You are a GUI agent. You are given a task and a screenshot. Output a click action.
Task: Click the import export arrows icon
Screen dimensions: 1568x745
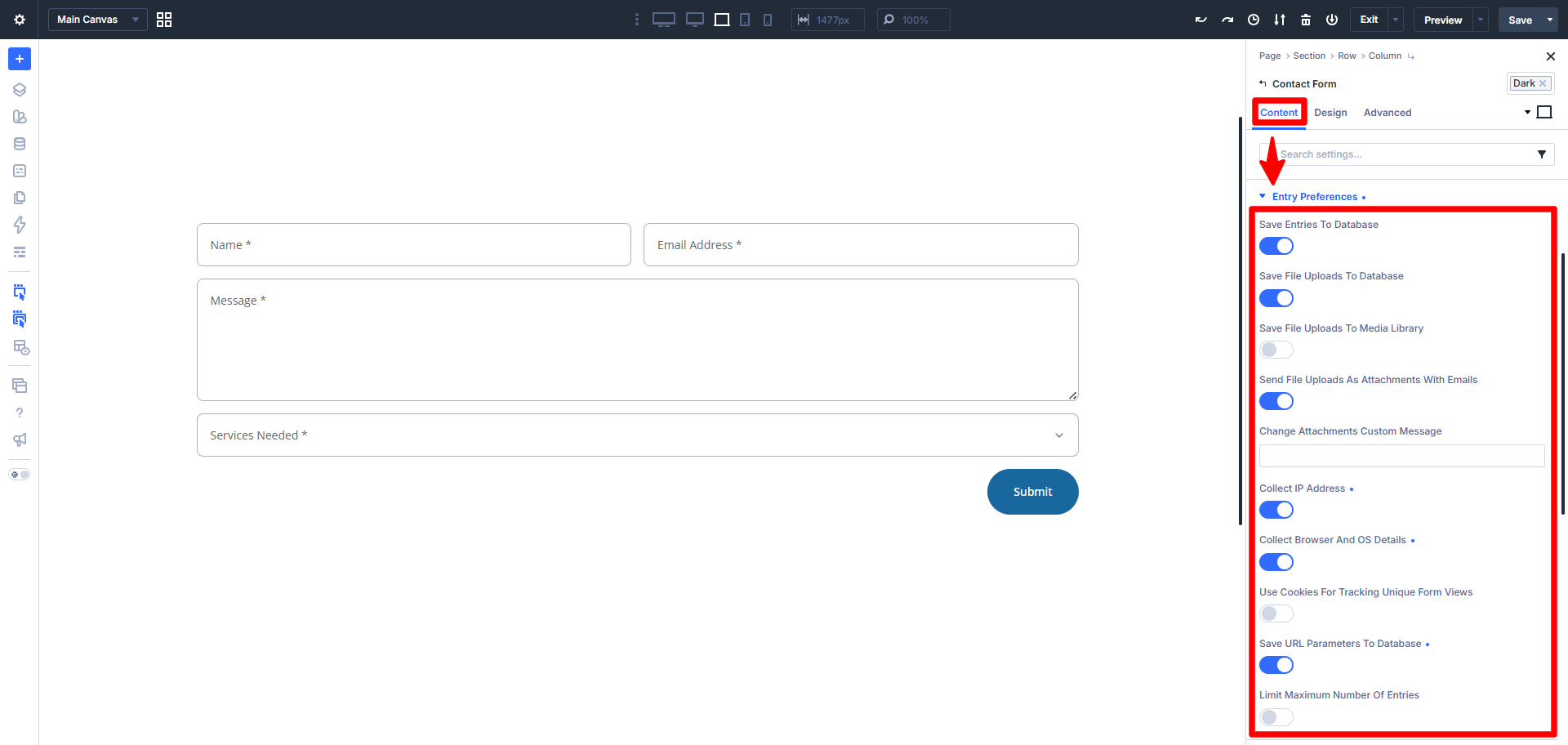coord(1280,20)
